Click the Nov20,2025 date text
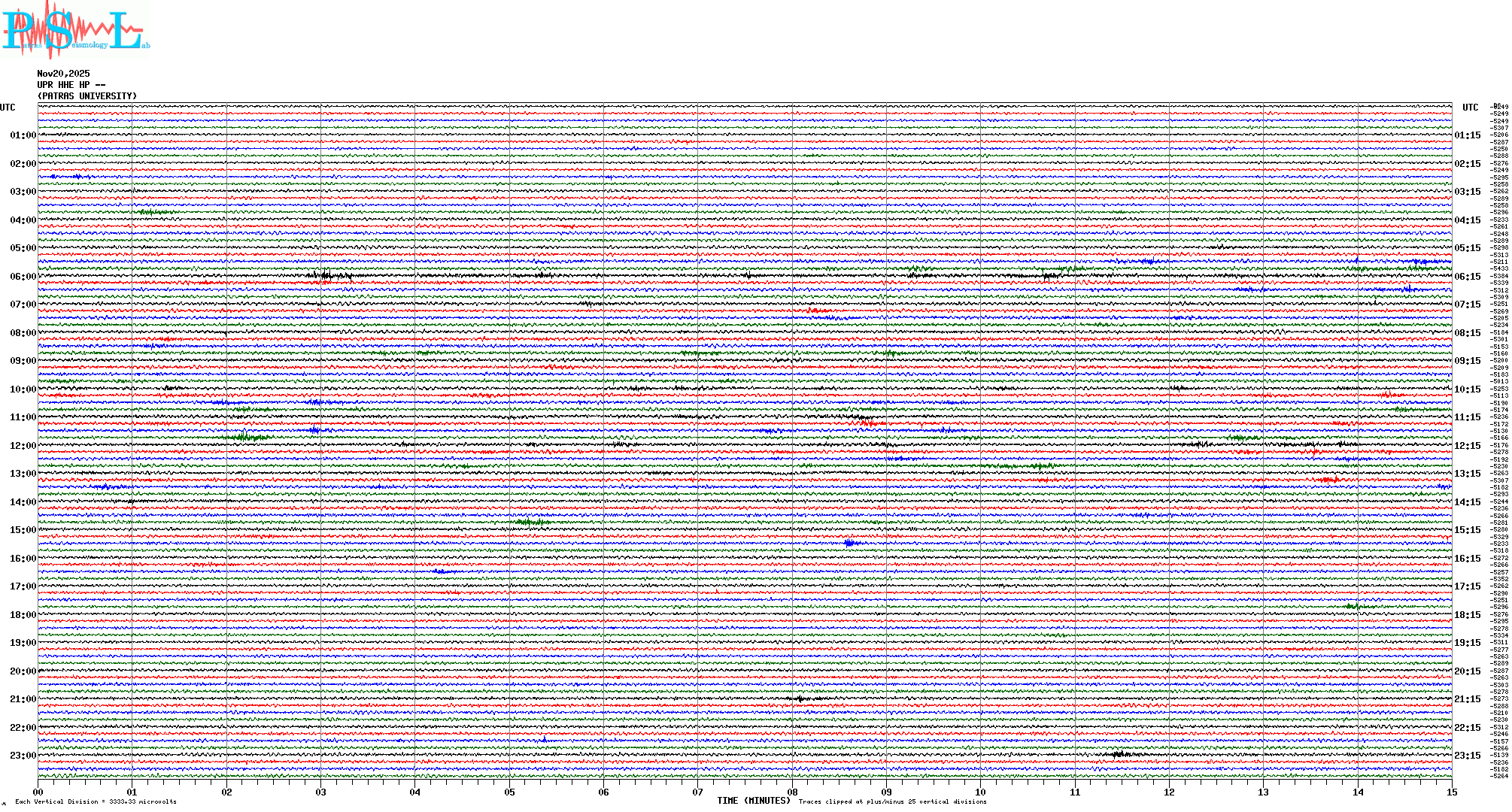Image resolution: width=1512 pixels, height=812 pixels. point(63,74)
